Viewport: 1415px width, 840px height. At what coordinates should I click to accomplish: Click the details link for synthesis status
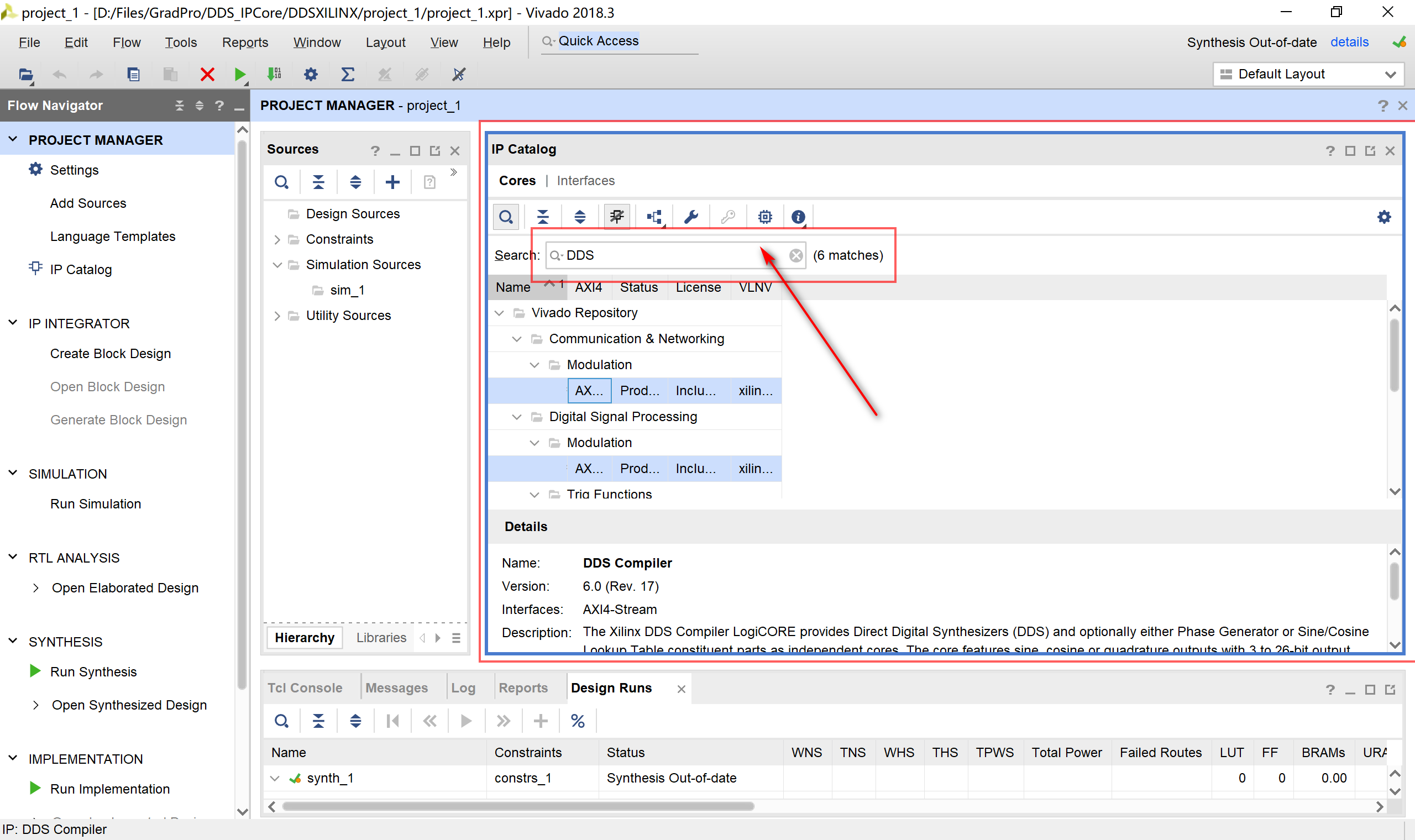1349,43
